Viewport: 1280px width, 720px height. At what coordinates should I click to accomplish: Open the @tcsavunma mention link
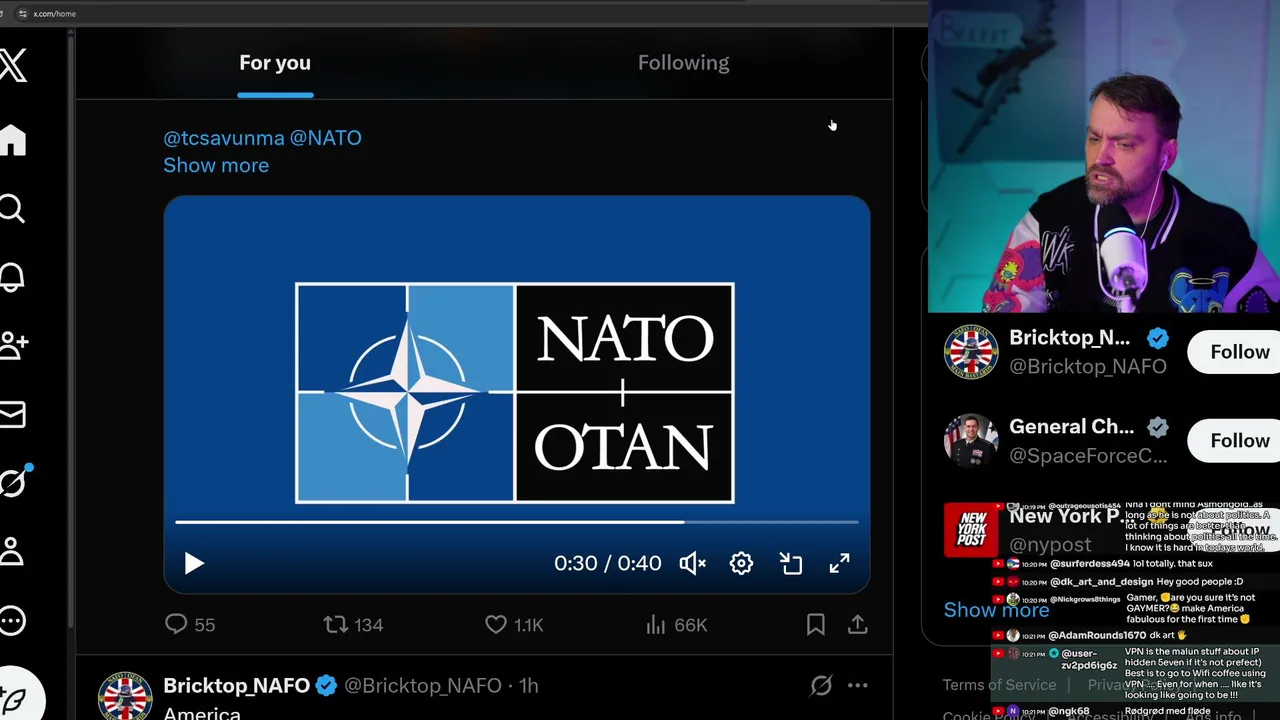(x=224, y=138)
